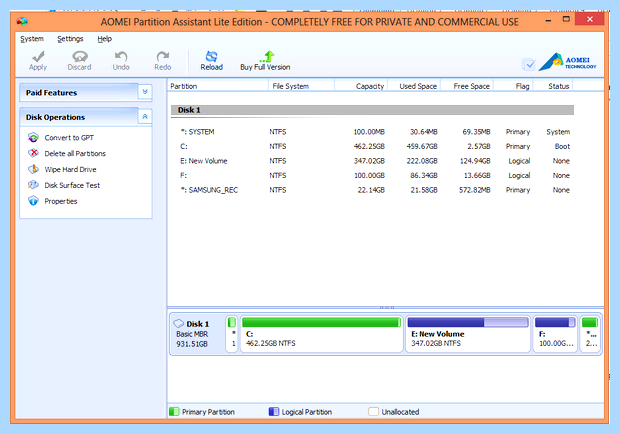Open the Help menu
620x434 pixels.
(104, 39)
